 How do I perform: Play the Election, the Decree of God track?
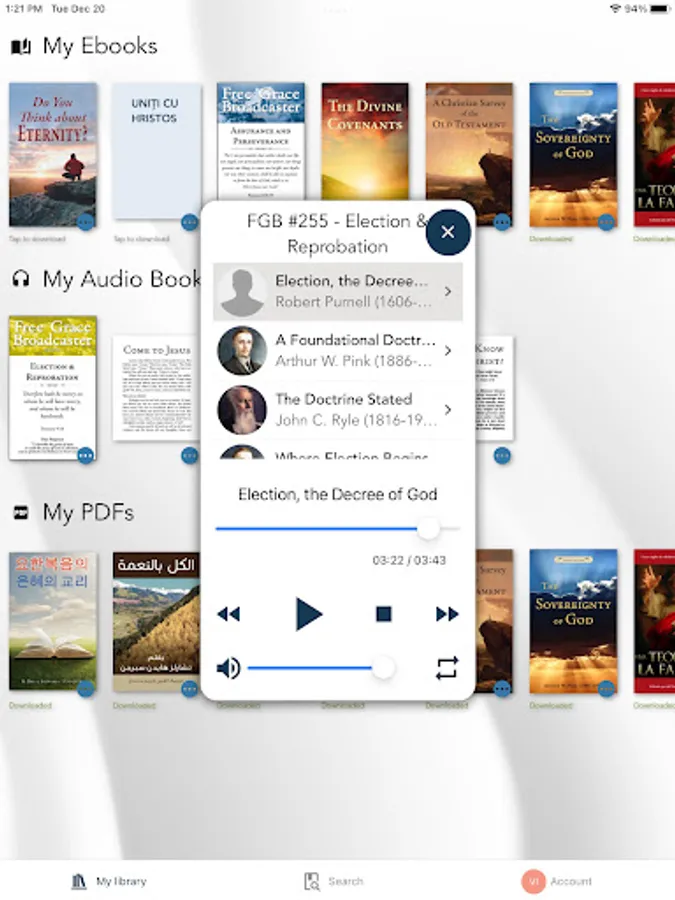[x=308, y=614]
